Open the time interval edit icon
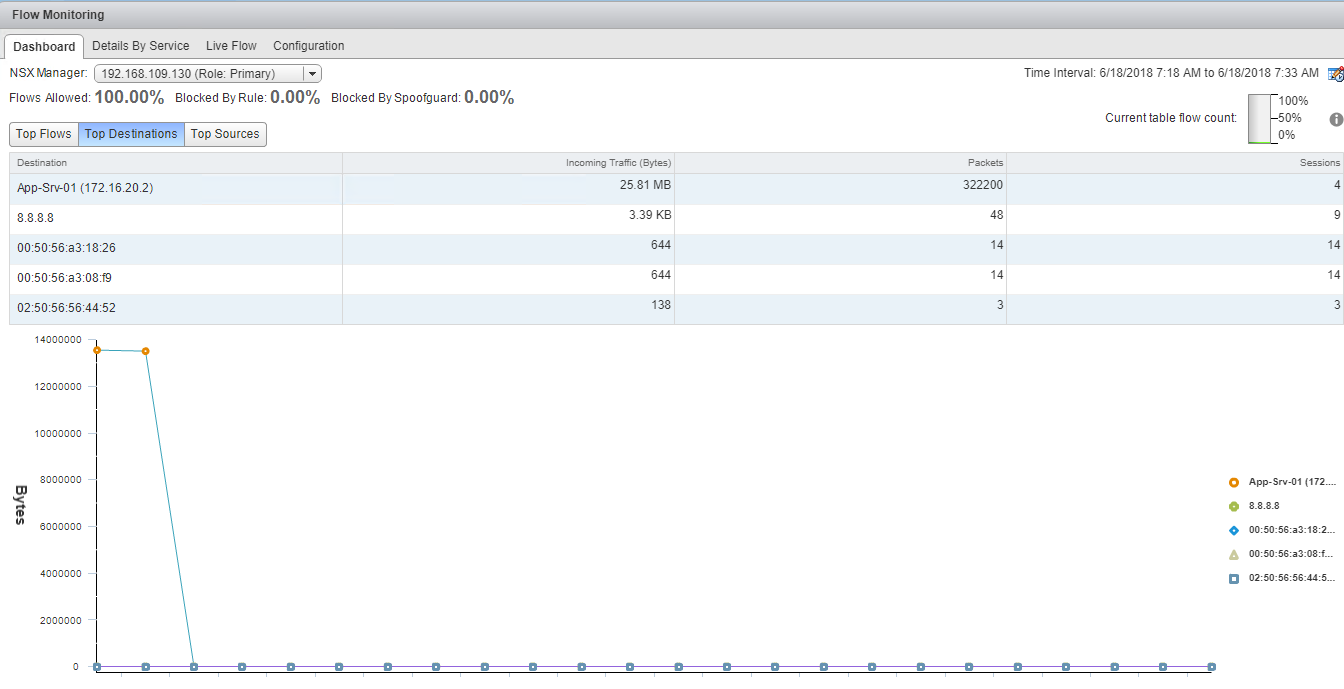This screenshot has width=1344, height=689. click(1335, 74)
